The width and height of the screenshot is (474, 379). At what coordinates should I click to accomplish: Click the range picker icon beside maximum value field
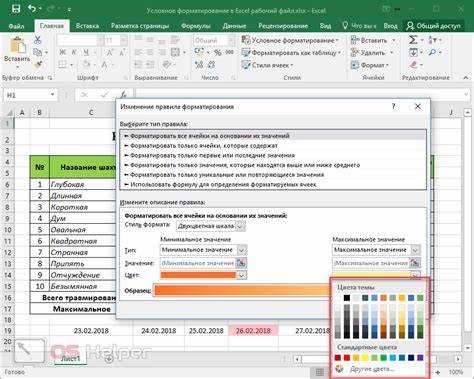[414, 263]
